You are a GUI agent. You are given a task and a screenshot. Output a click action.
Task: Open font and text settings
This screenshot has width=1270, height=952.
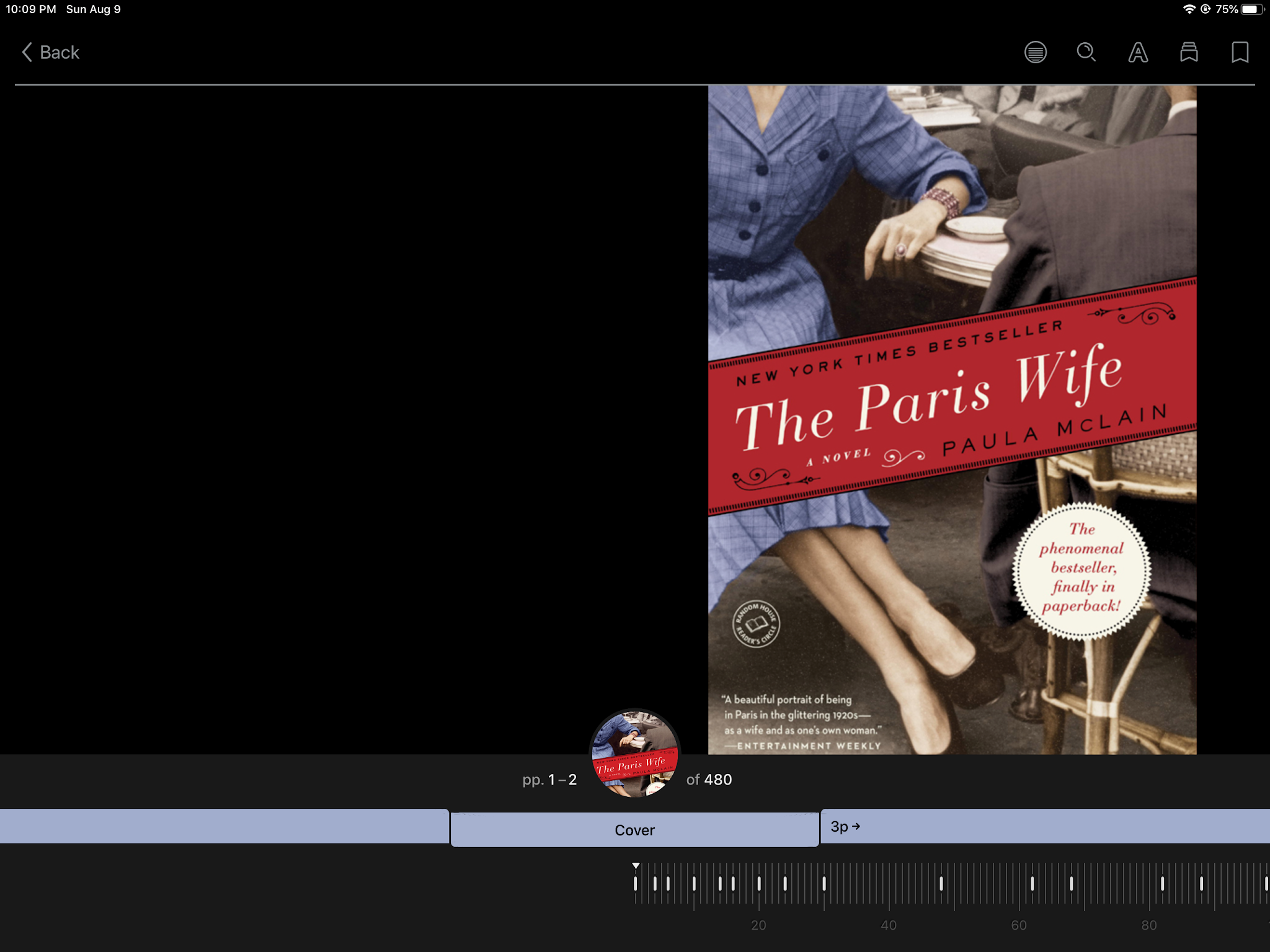click(x=1137, y=52)
